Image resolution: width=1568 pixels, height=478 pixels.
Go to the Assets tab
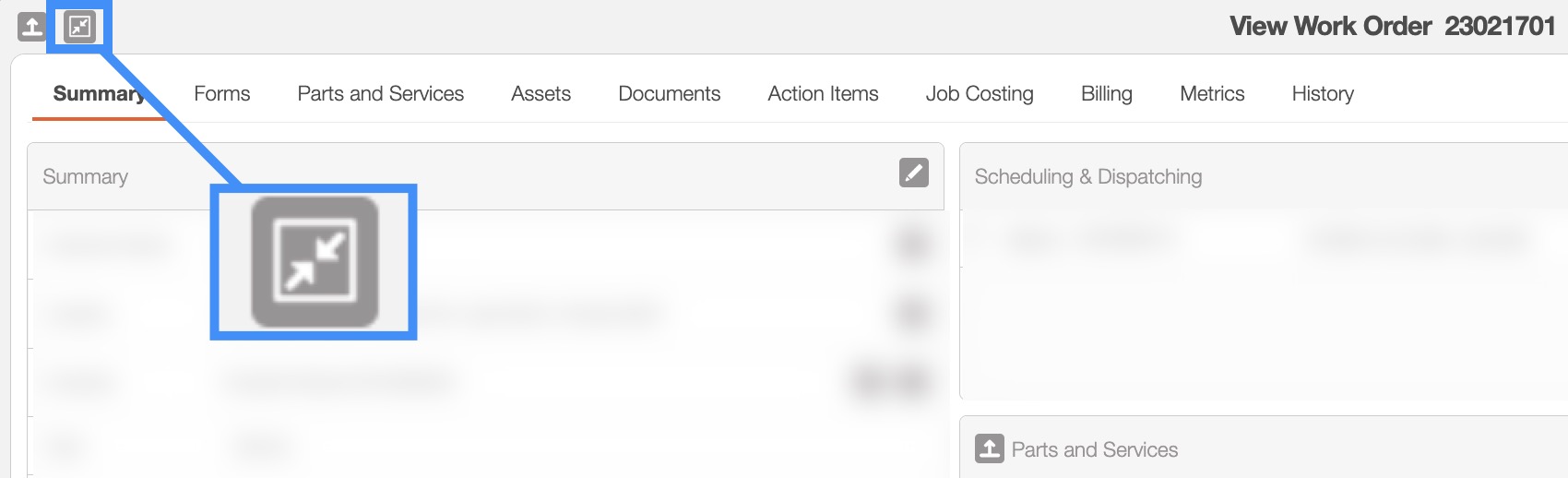pyautogui.click(x=540, y=94)
